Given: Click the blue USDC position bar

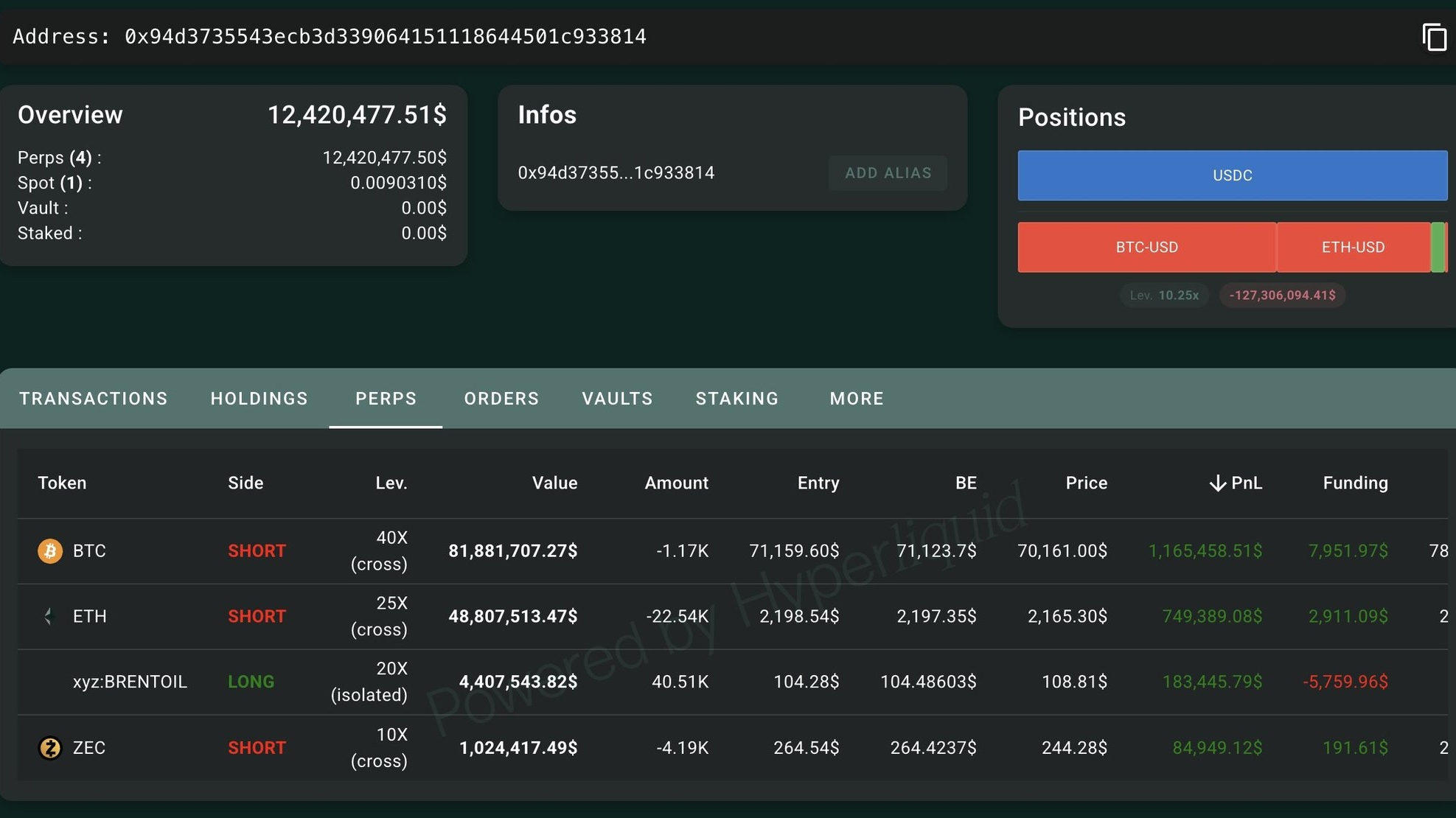Looking at the screenshot, I should [x=1232, y=175].
